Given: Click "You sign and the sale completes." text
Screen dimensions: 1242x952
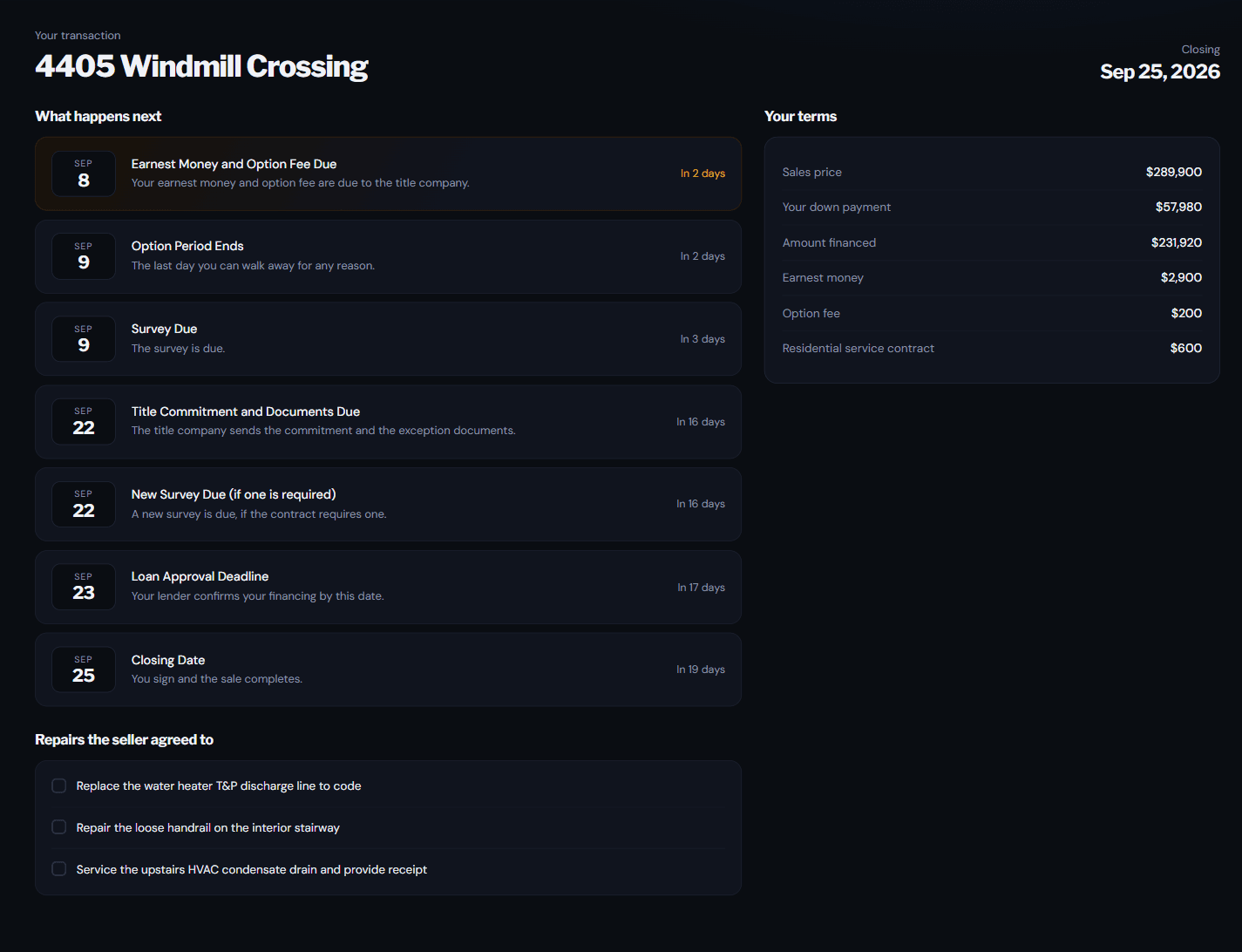Looking at the screenshot, I should (217, 679).
